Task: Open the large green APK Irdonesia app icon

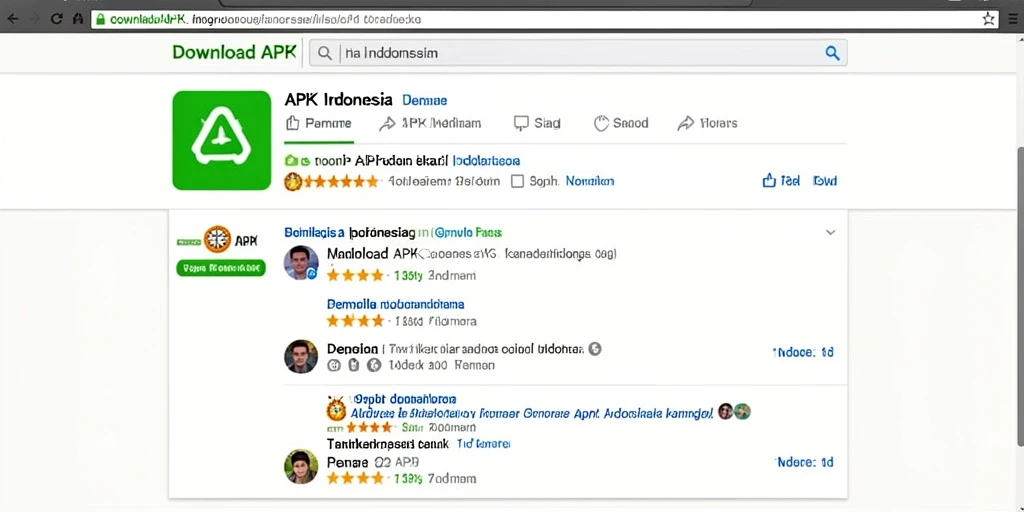Action: (x=221, y=140)
